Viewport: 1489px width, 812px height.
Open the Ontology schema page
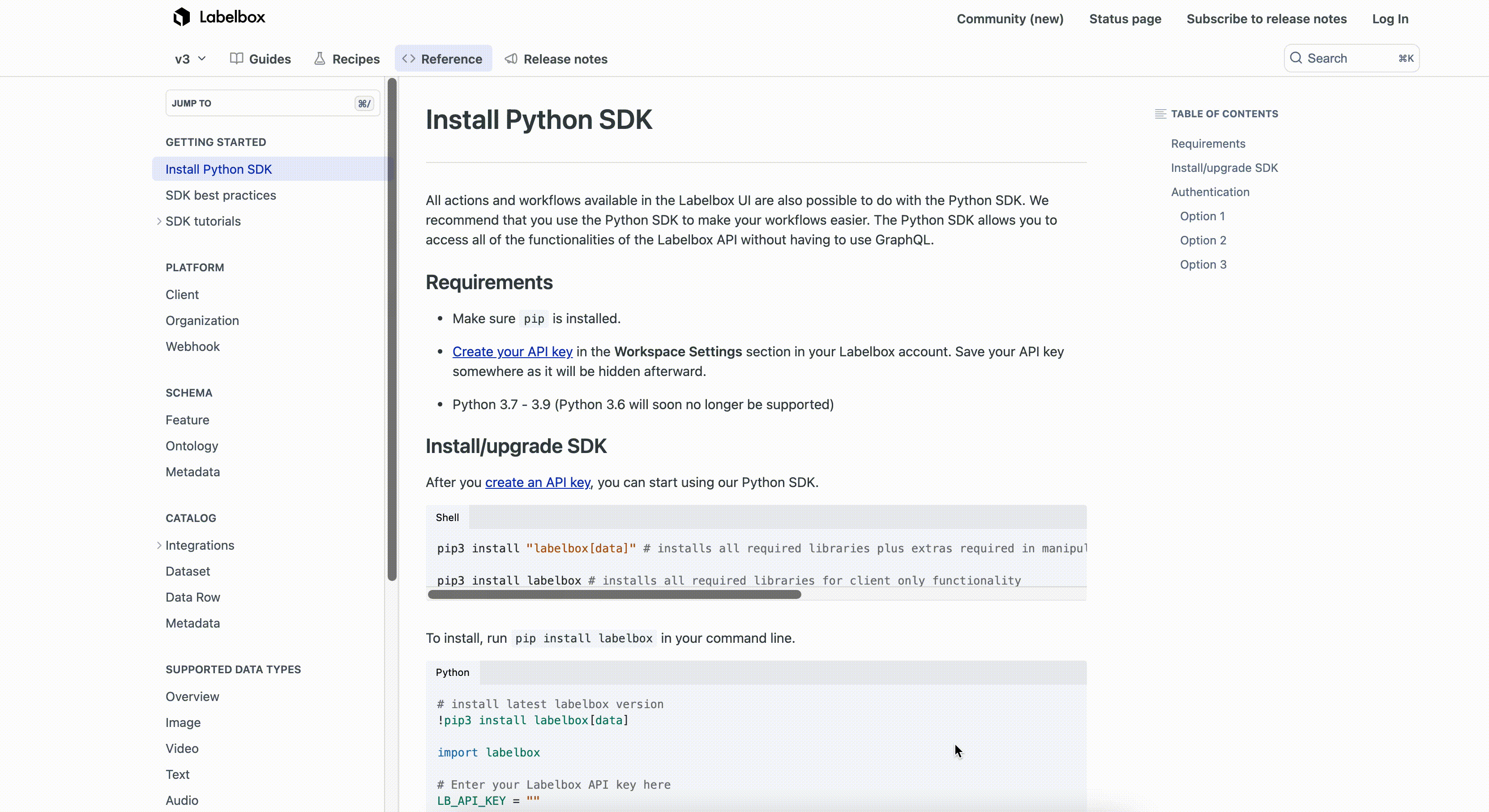click(x=192, y=446)
